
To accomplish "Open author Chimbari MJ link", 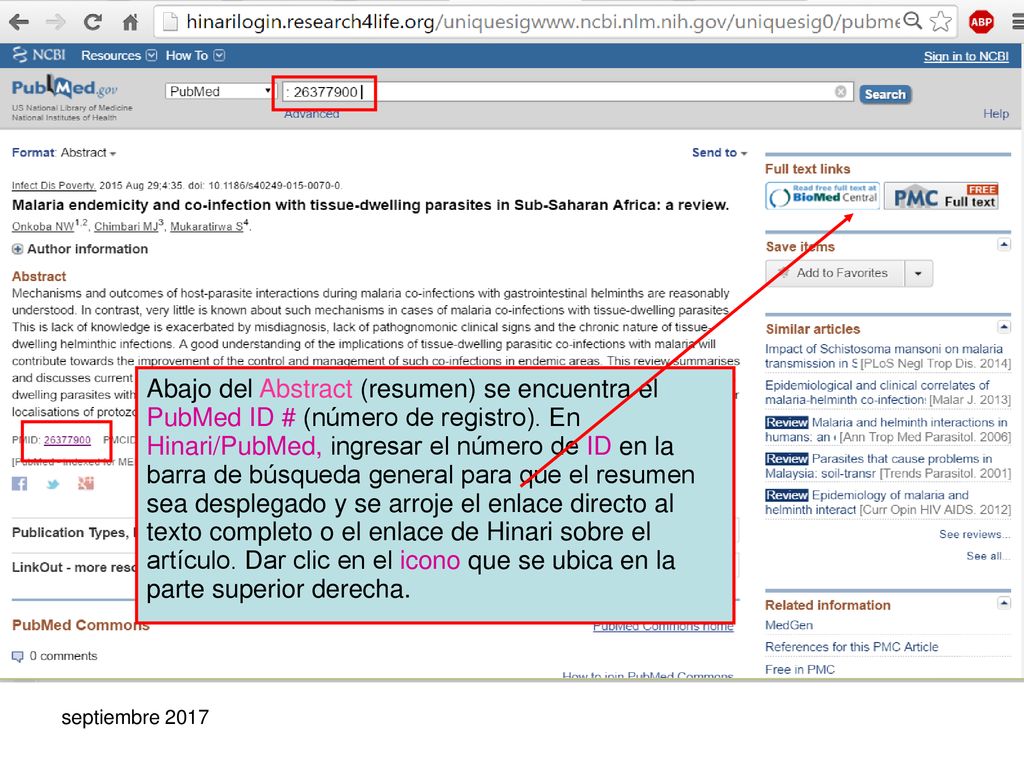I will point(126,227).
